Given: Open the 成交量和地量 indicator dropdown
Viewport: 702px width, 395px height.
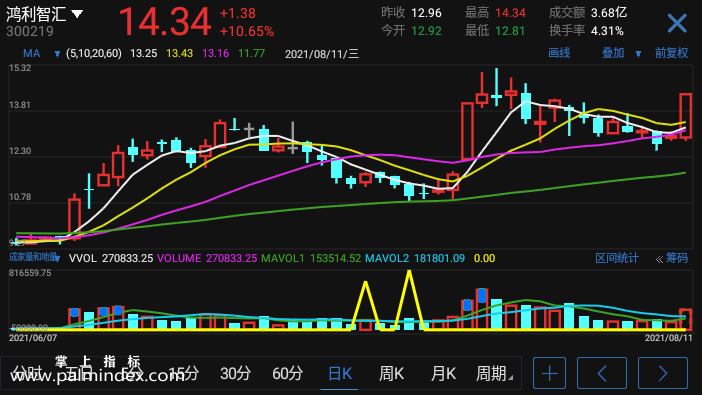Looking at the screenshot, I should click(x=34, y=258).
